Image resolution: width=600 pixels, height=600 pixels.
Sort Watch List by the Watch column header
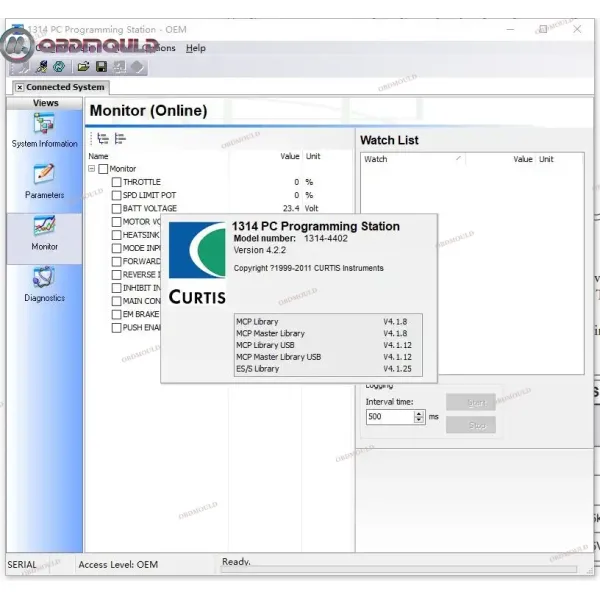410,159
